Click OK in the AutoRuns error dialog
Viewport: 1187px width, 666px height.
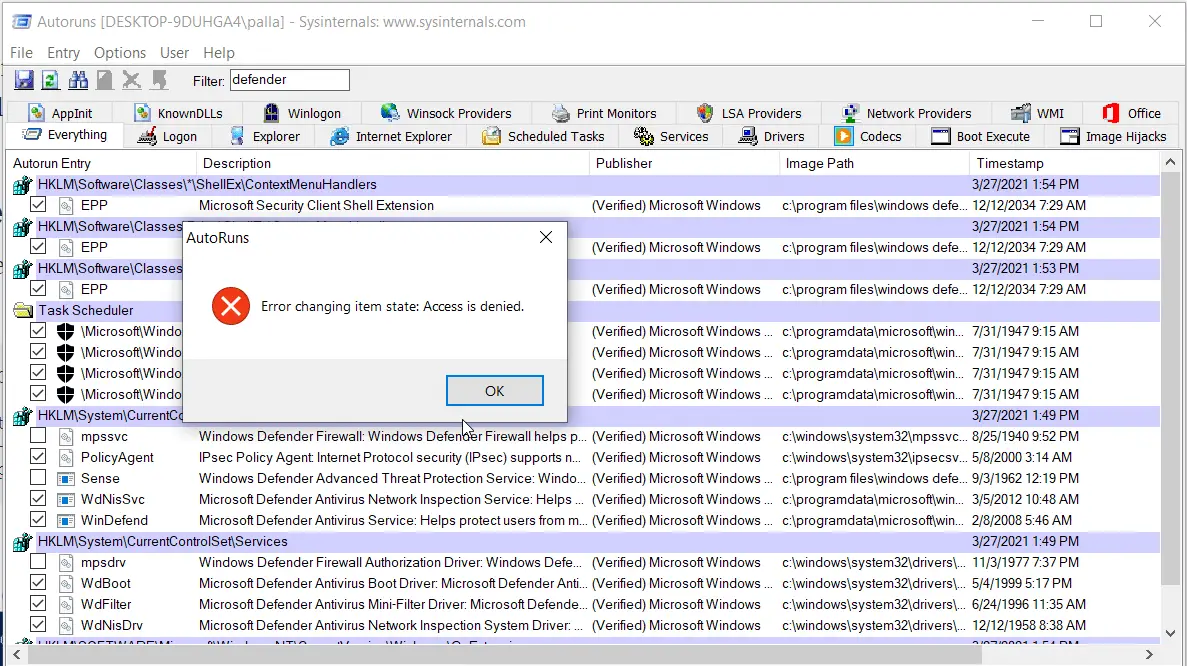494,391
